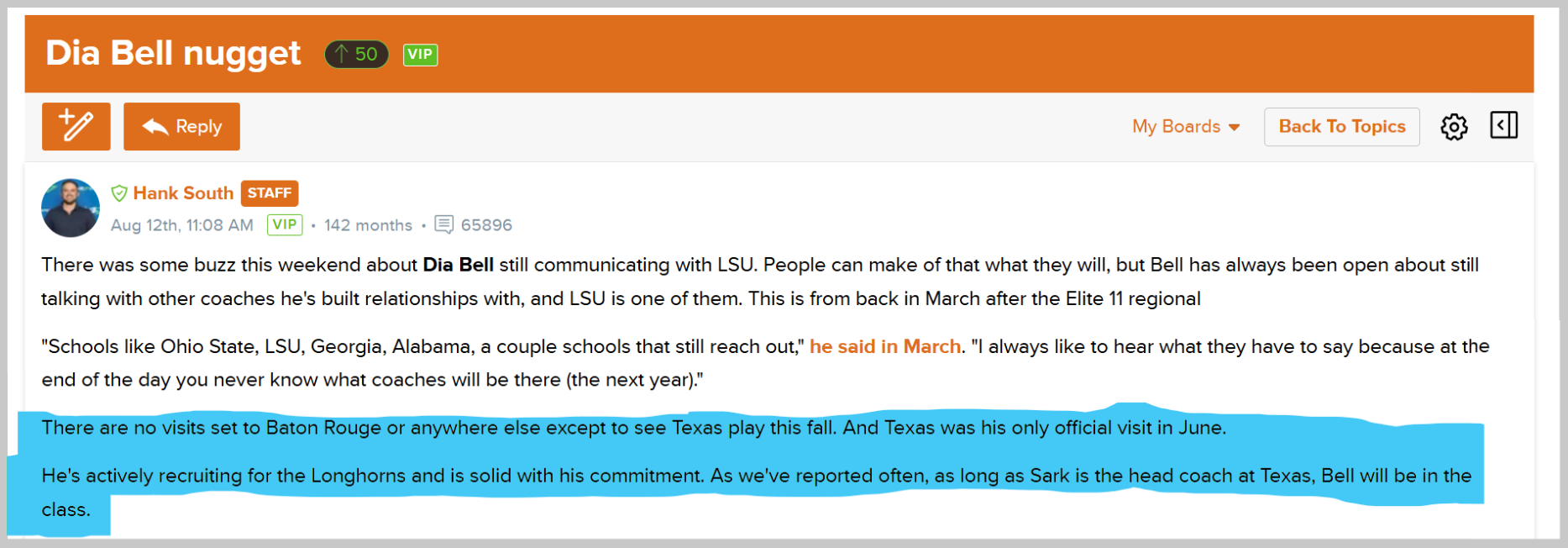1568x548 pixels.
Task: Click the bold Dia Bell name in the post
Action: (458, 265)
